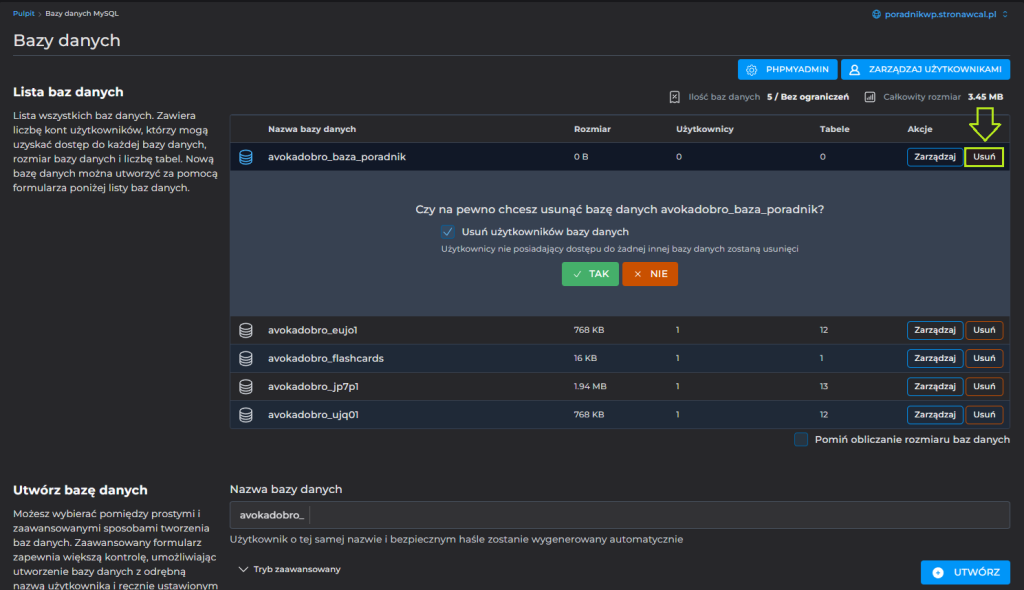Confirm deletion with TAK button
1024x590 pixels.
point(590,274)
